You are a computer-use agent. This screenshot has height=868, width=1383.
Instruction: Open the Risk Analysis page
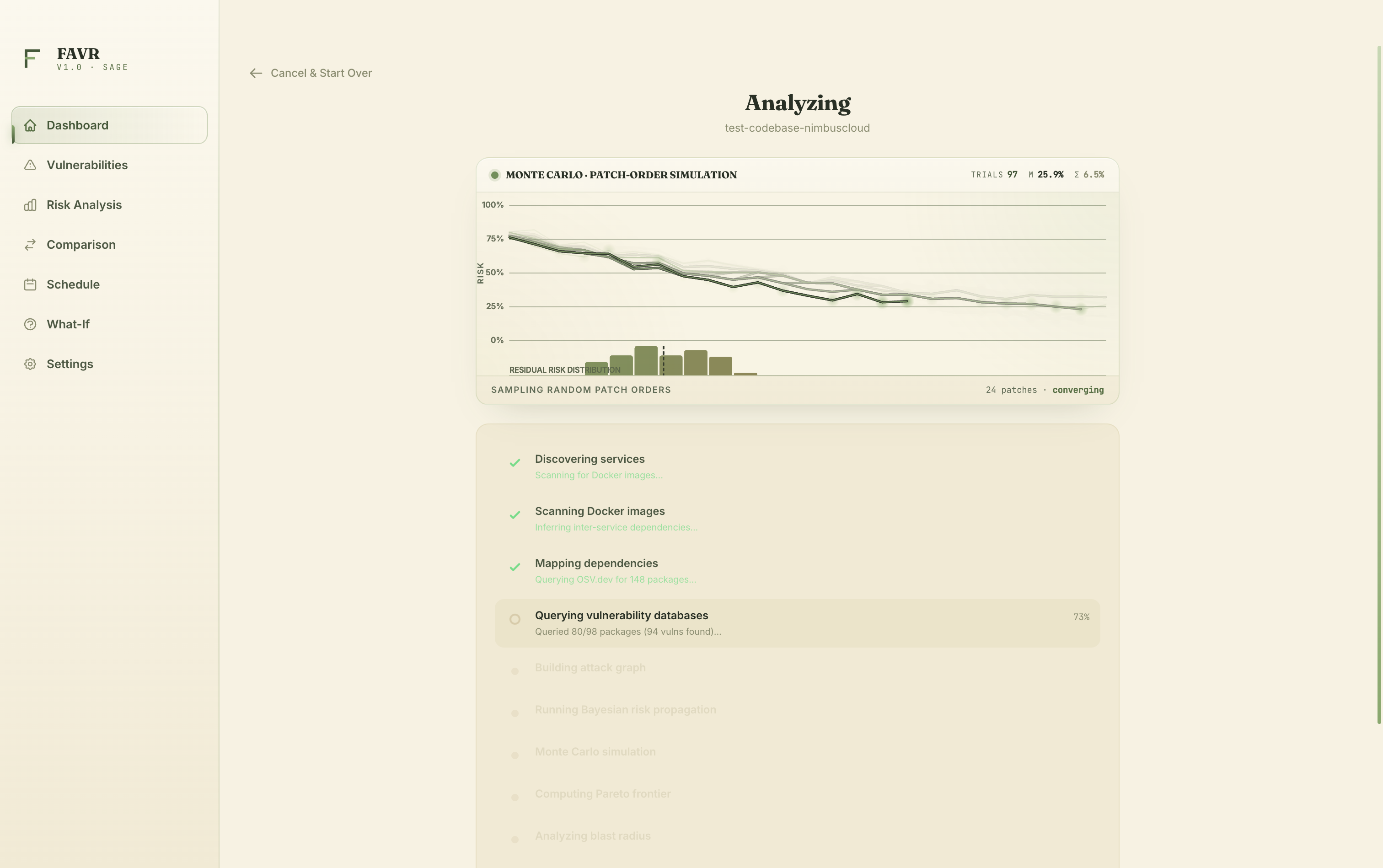point(84,205)
